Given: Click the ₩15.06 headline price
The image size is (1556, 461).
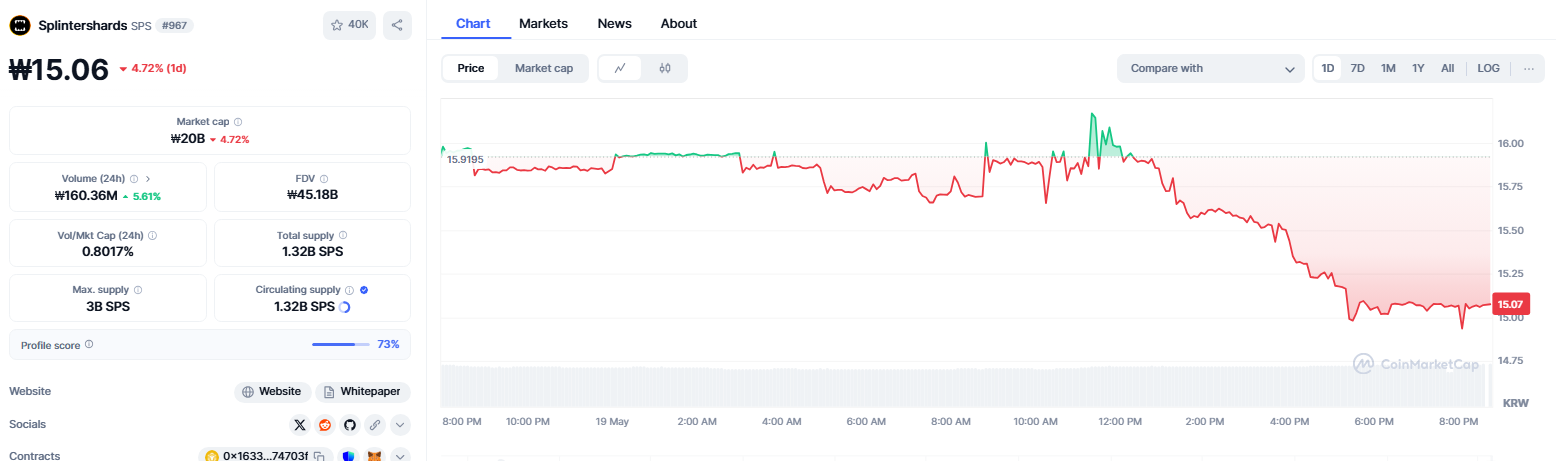Looking at the screenshot, I should point(58,69).
